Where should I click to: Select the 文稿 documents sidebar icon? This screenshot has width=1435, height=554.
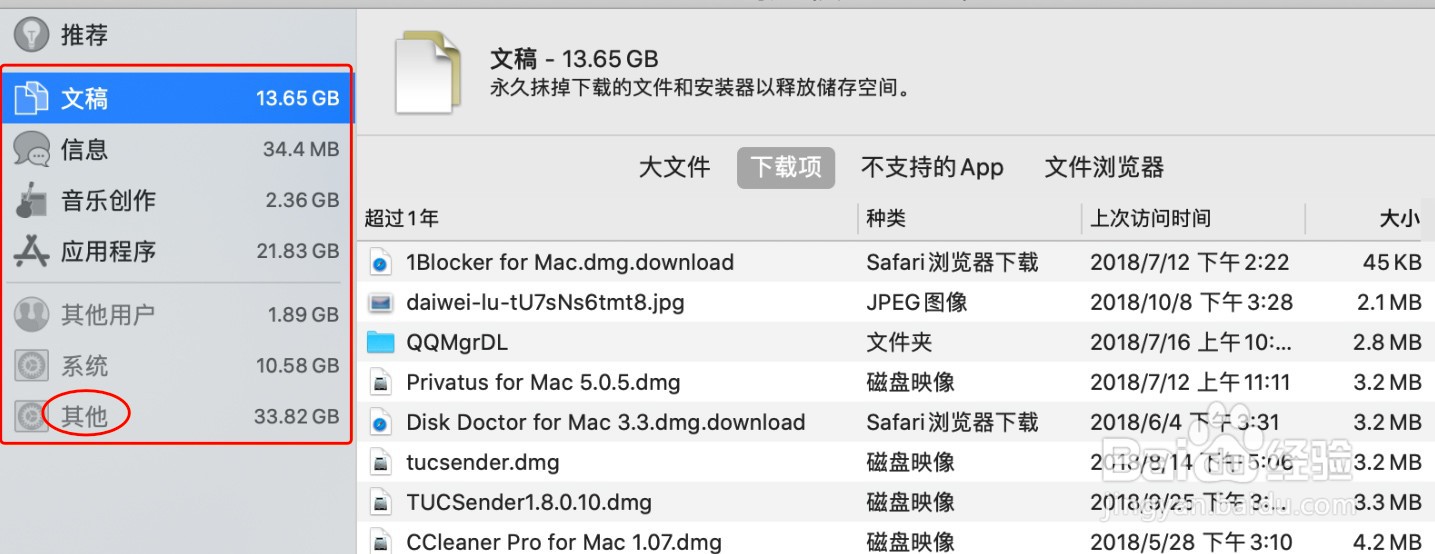tap(31, 98)
